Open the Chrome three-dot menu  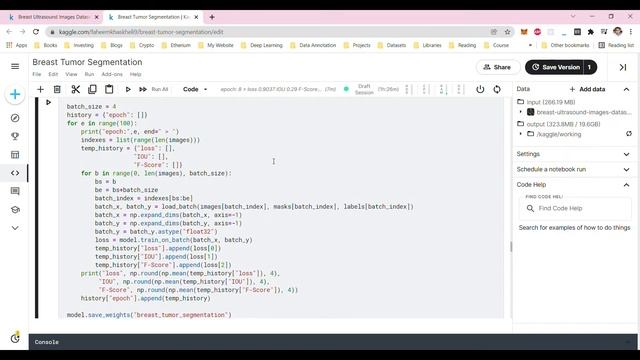631,32
